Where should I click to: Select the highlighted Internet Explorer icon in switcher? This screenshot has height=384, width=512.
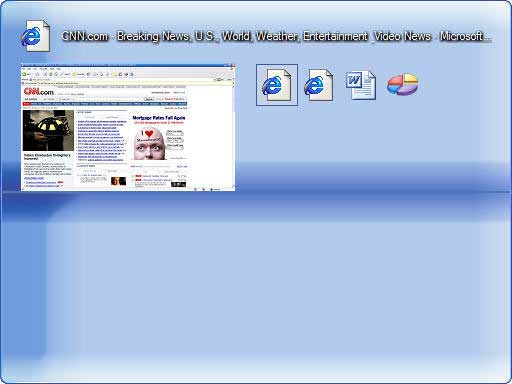(277, 85)
